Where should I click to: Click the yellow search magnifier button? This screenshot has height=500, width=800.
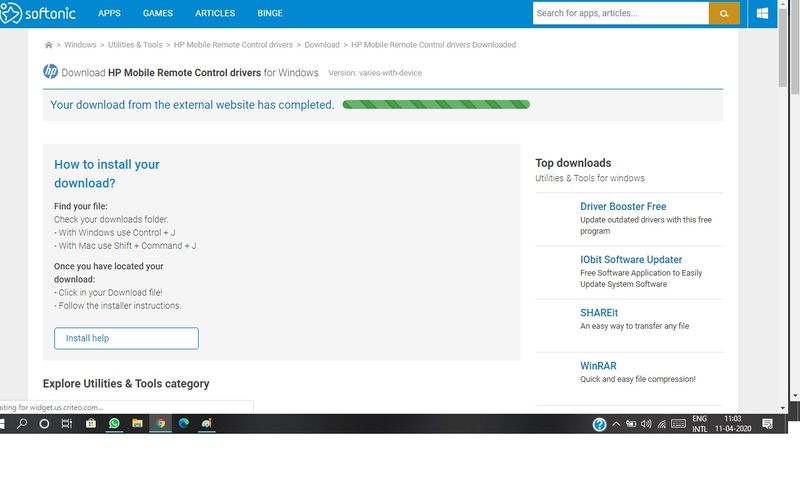click(x=724, y=13)
